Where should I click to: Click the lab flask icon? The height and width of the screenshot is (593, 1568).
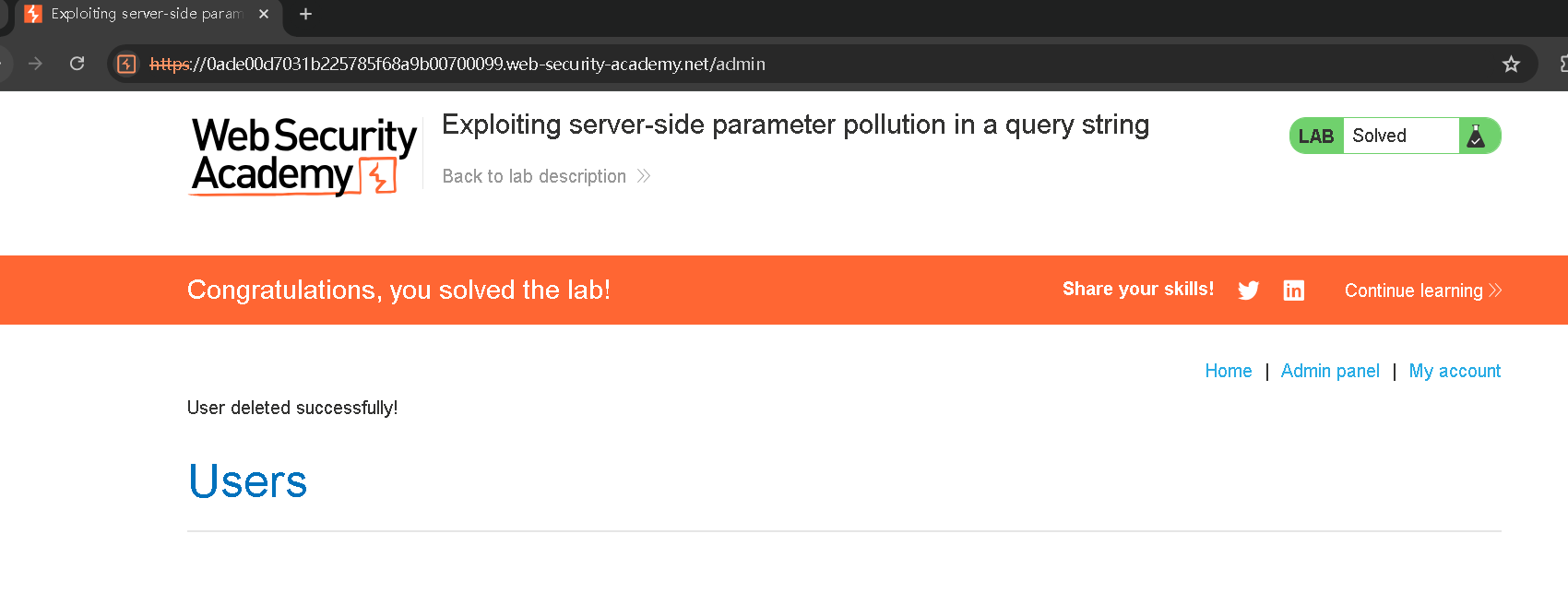(1476, 136)
